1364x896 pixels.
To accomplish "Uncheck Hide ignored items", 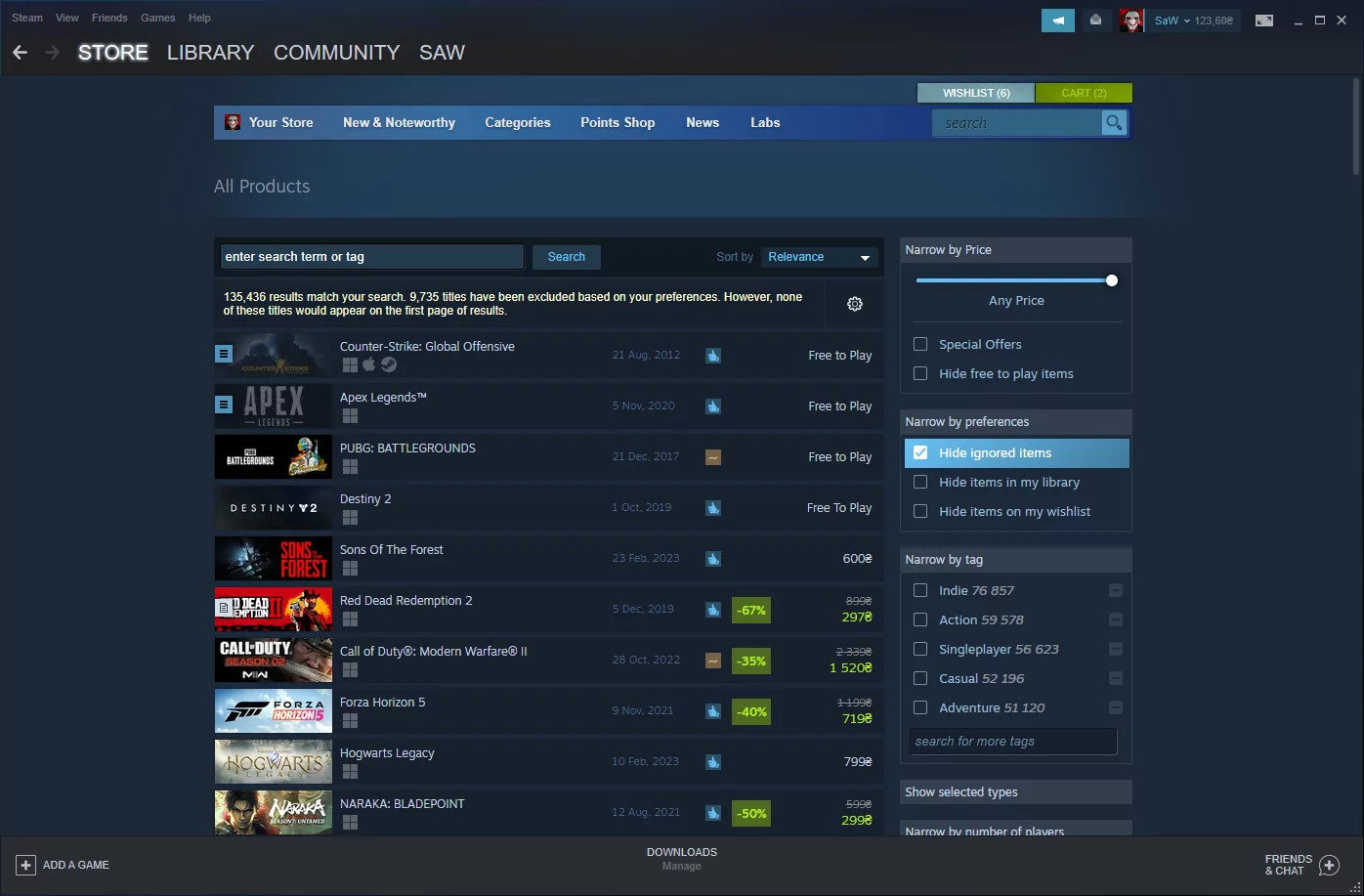I will coord(920,452).
